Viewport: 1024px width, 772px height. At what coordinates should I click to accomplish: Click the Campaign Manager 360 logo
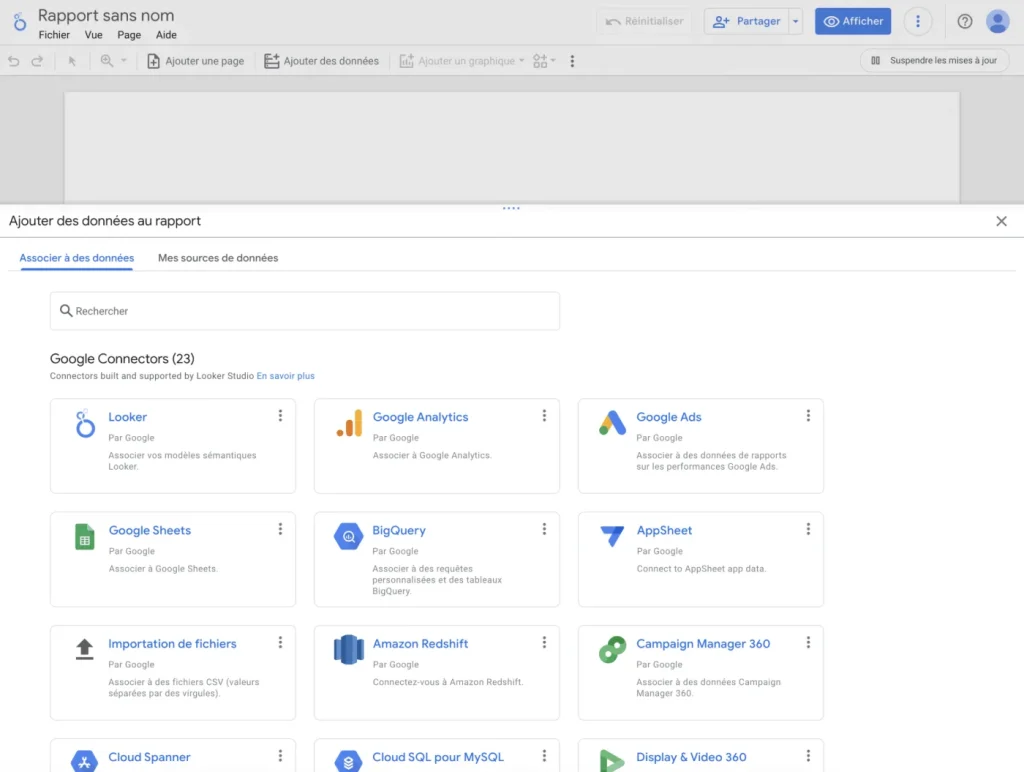tap(613, 649)
